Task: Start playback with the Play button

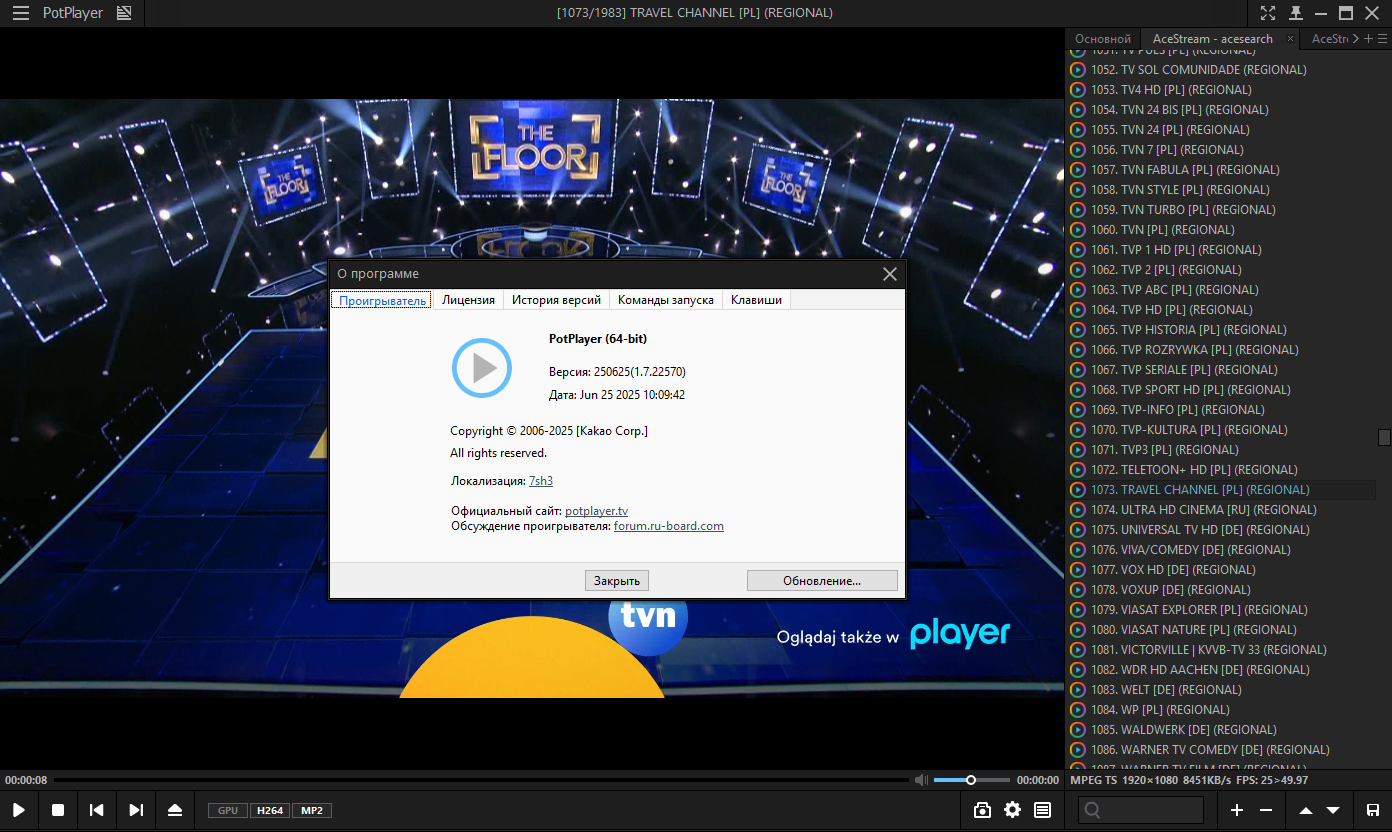Action: (19, 810)
